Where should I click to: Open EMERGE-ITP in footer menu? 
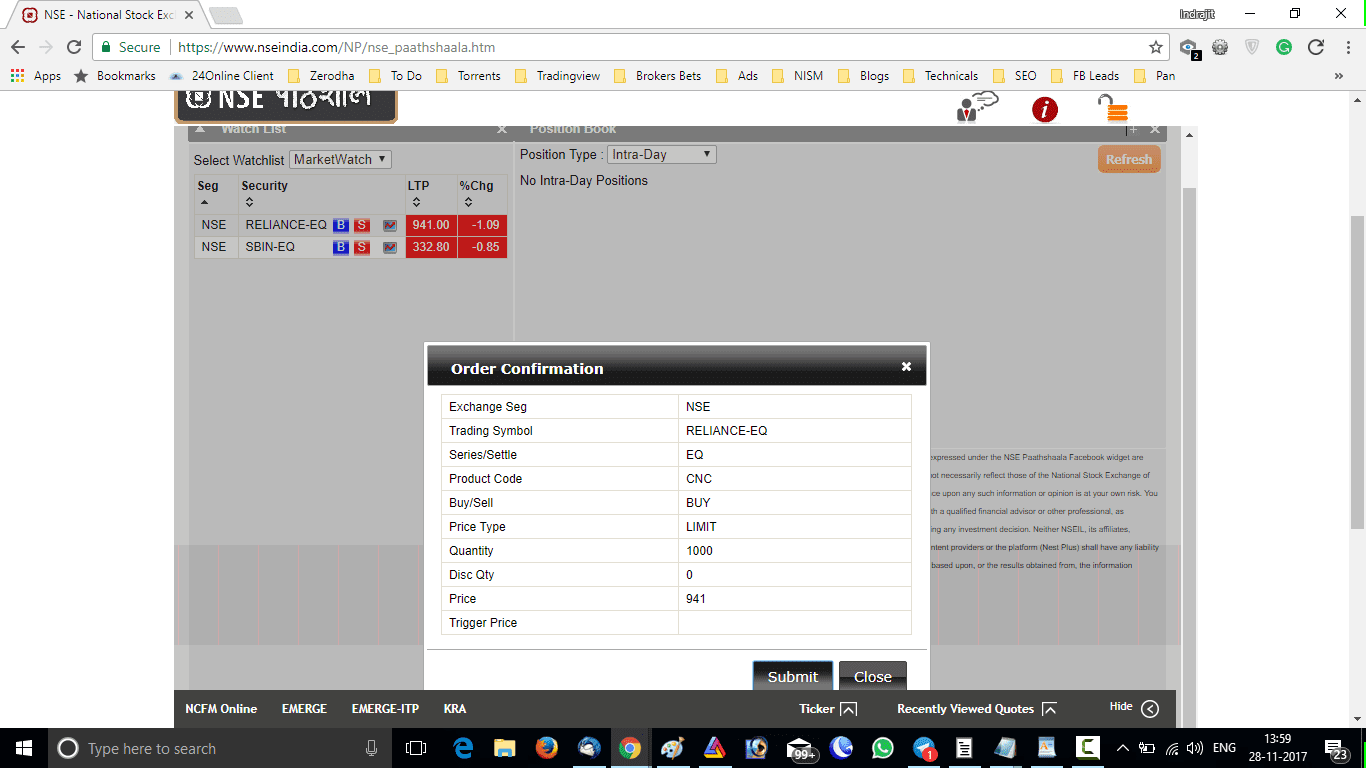point(385,708)
